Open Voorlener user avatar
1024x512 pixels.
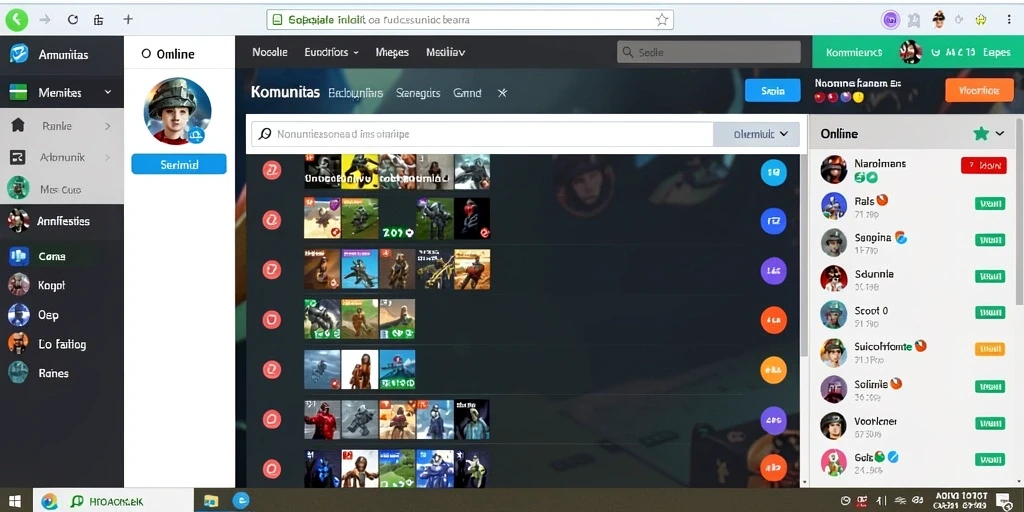click(834, 425)
